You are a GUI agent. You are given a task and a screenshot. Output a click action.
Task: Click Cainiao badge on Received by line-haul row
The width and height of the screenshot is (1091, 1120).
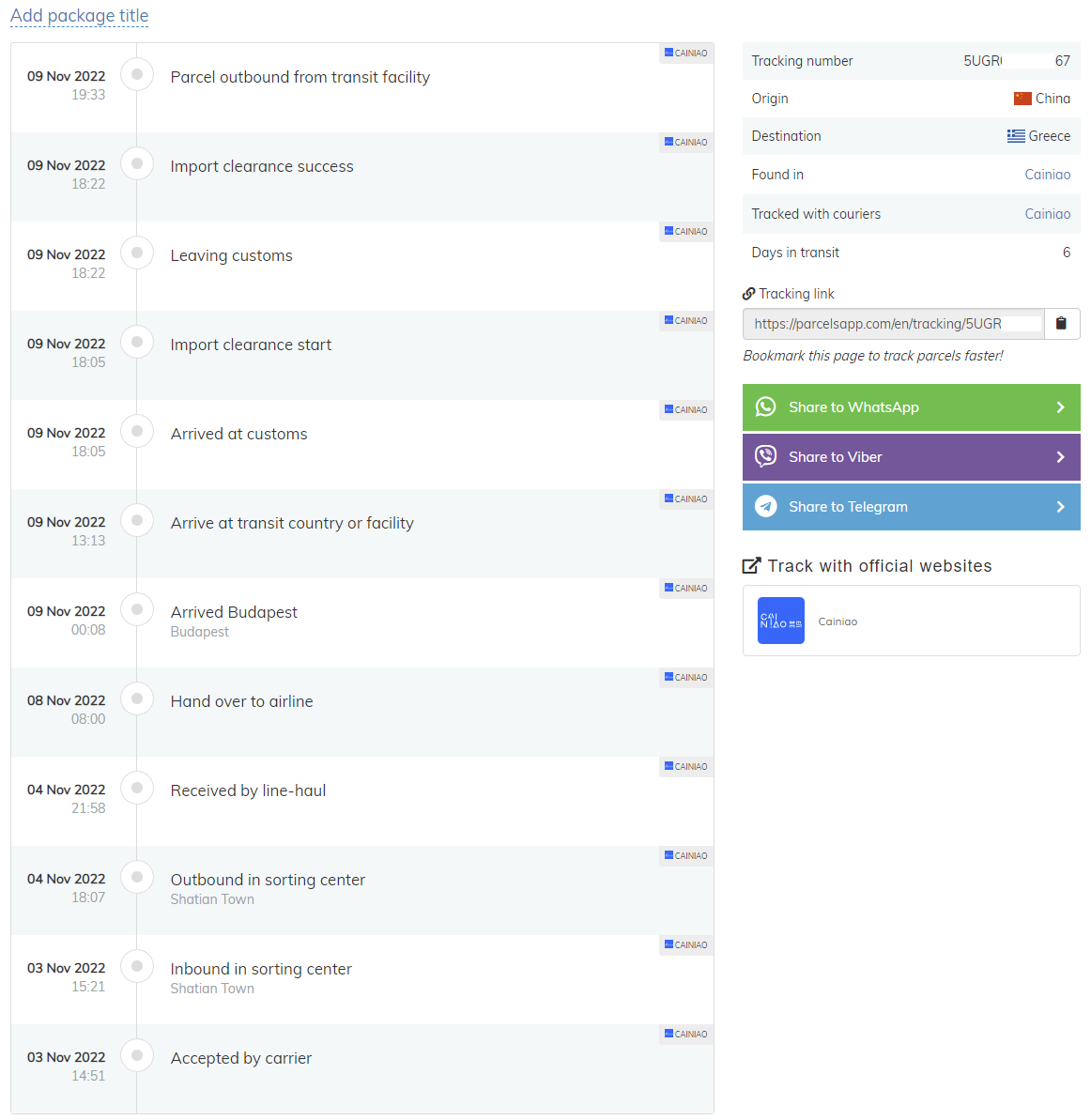pyautogui.click(x=686, y=766)
